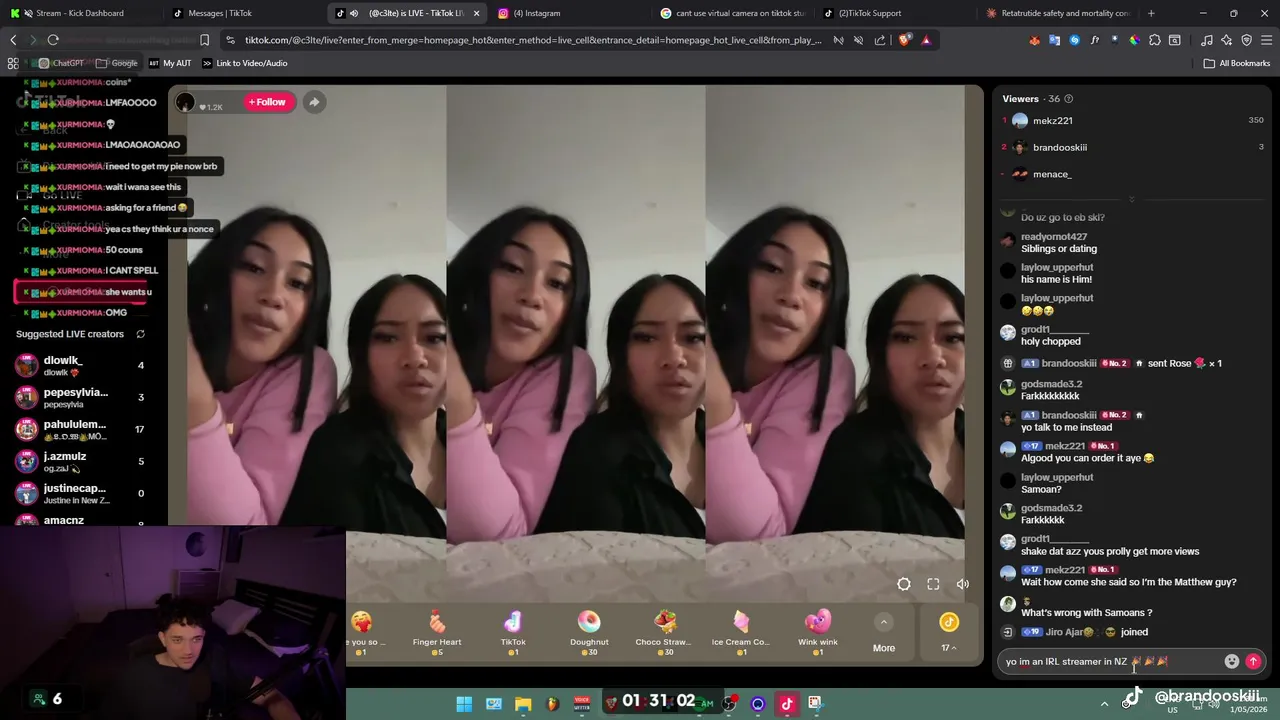Viewport: 1280px width, 720px height.
Task: Send a Finger Heart gift
Action: point(437,632)
